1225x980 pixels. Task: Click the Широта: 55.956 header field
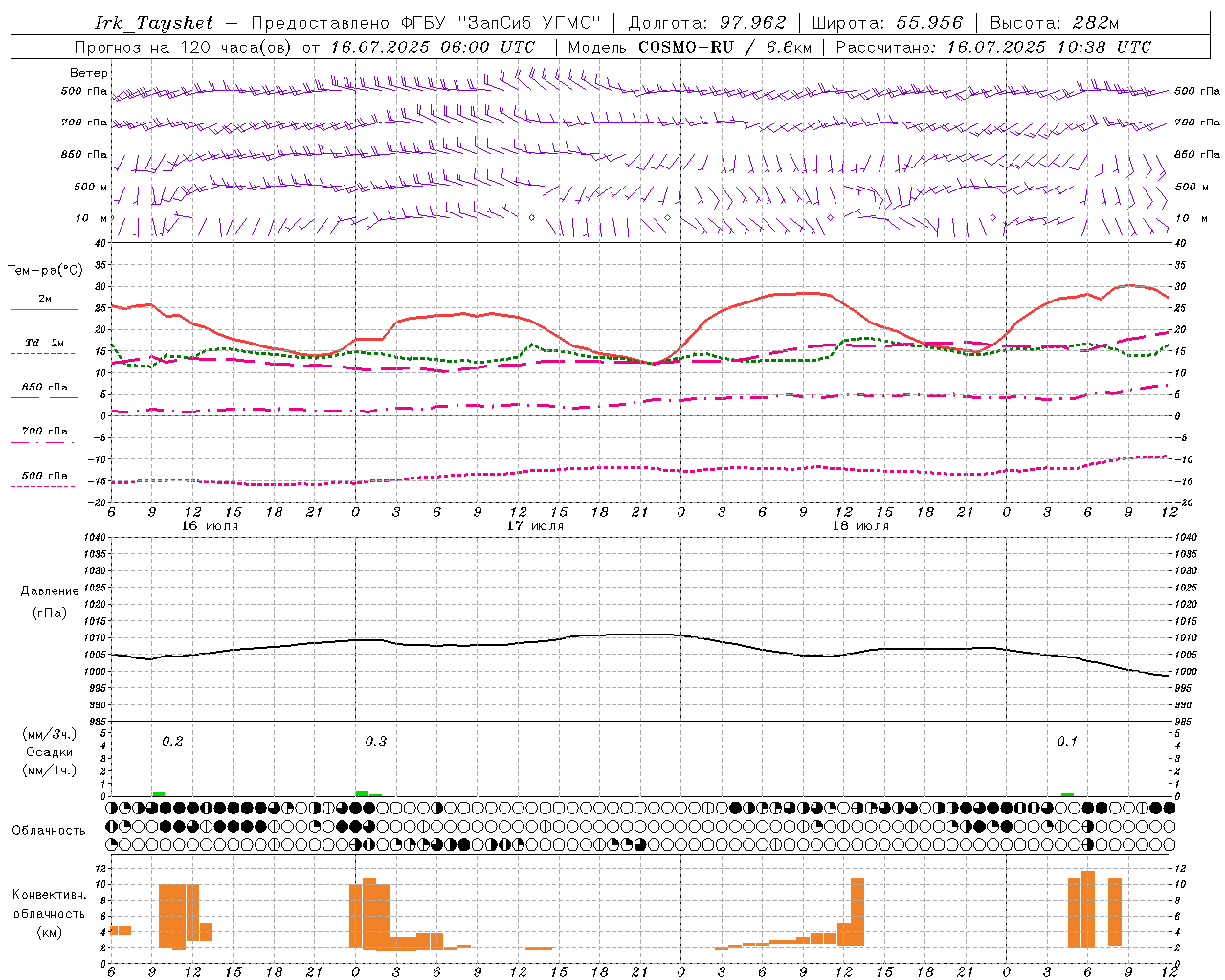tap(886, 23)
